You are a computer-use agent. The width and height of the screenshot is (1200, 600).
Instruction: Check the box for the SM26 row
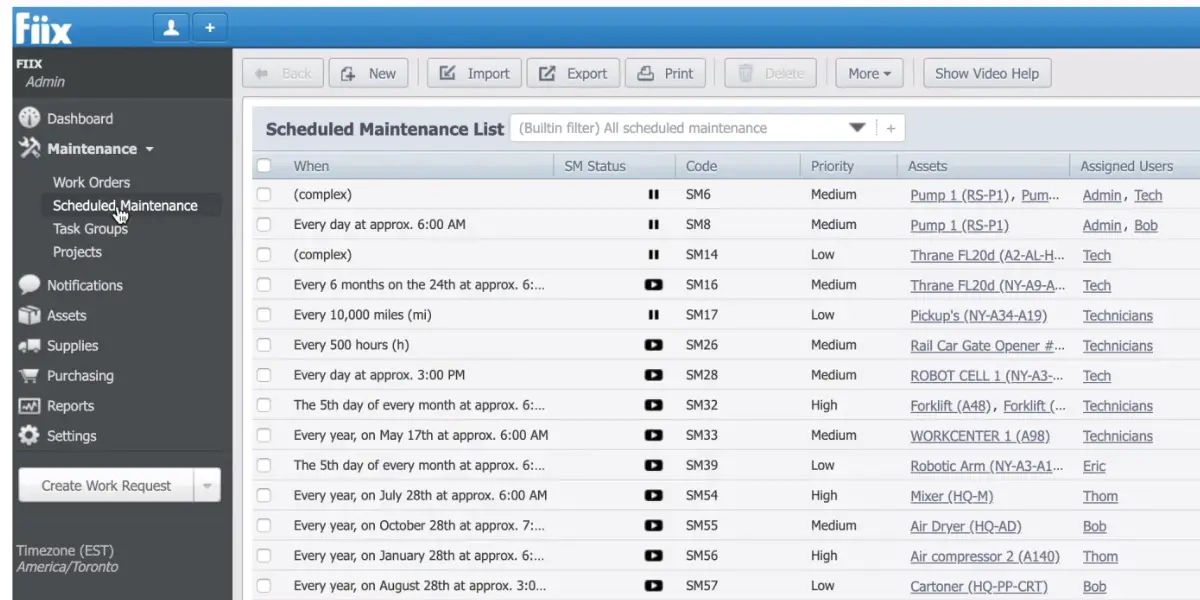coord(264,345)
